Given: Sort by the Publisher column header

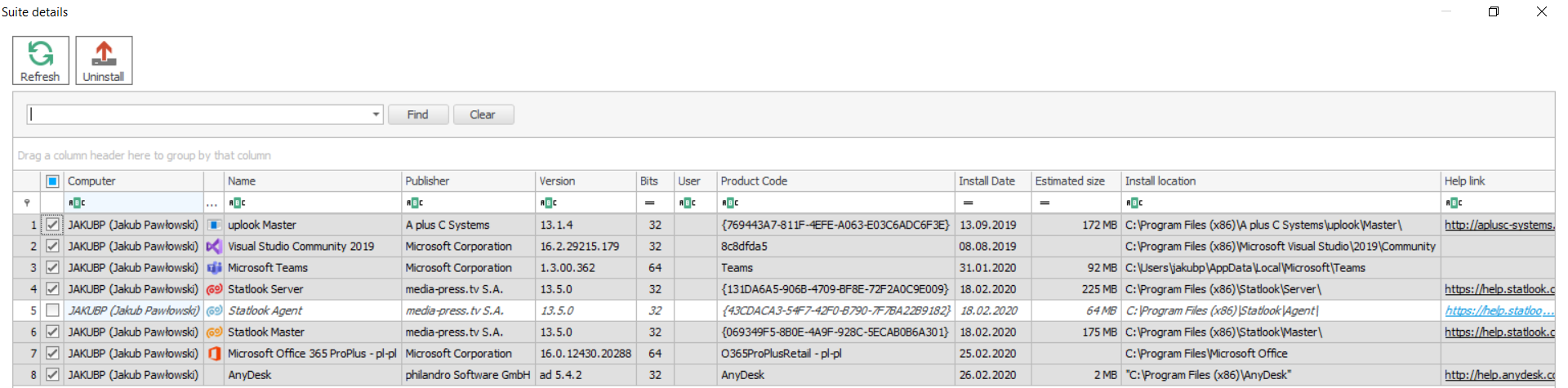Looking at the screenshot, I should [x=470, y=181].
